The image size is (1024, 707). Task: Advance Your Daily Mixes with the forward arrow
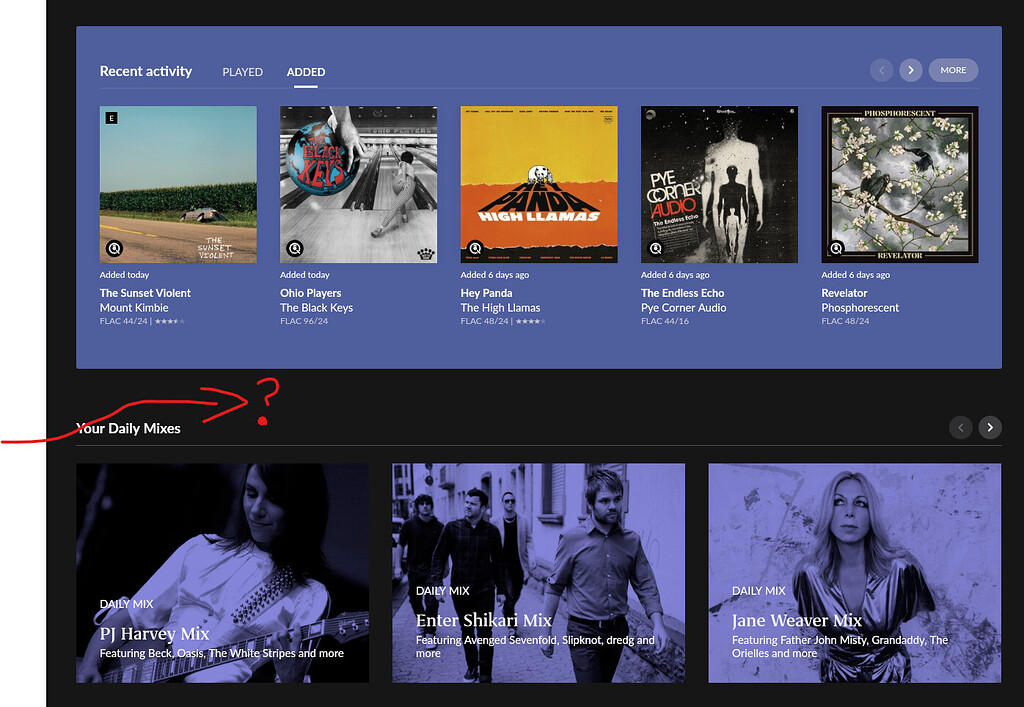(x=990, y=427)
